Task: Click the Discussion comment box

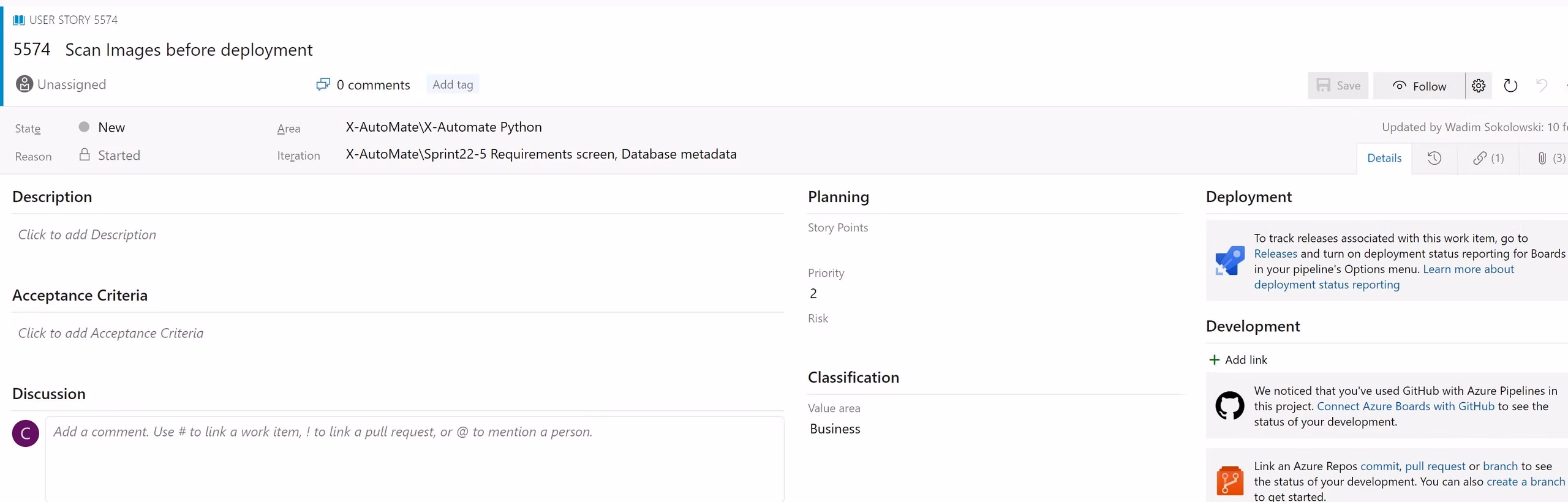Action: (x=415, y=459)
